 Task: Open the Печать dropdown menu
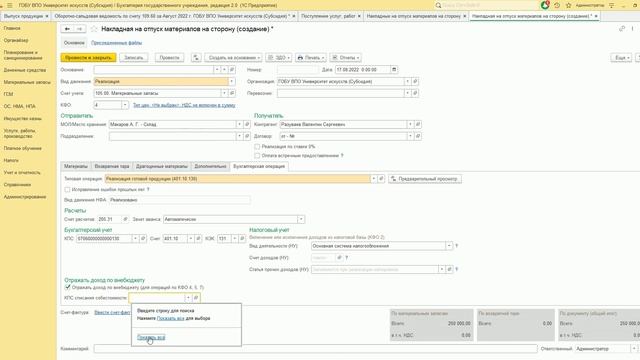pyautogui.click(x=311, y=58)
